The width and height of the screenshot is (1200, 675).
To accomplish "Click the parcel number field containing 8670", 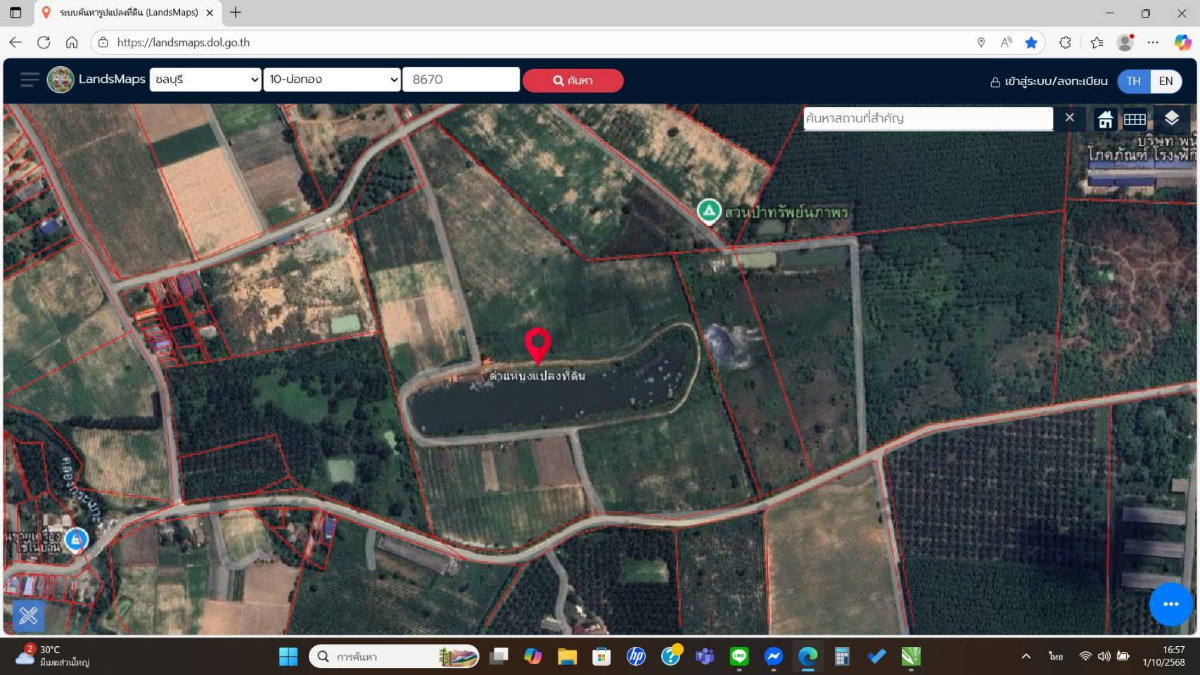I will point(460,80).
